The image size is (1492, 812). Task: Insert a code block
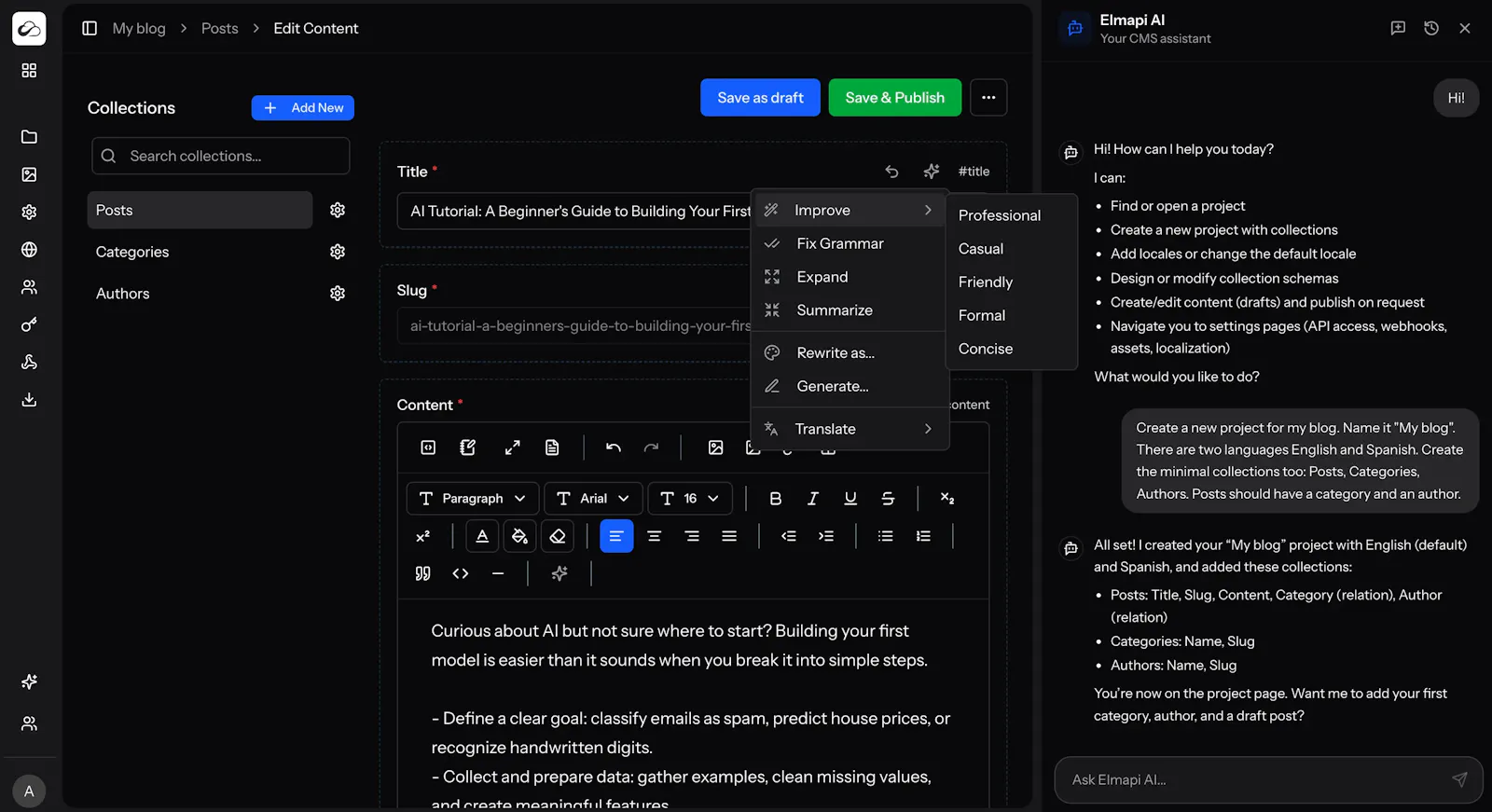(x=461, y=573)
